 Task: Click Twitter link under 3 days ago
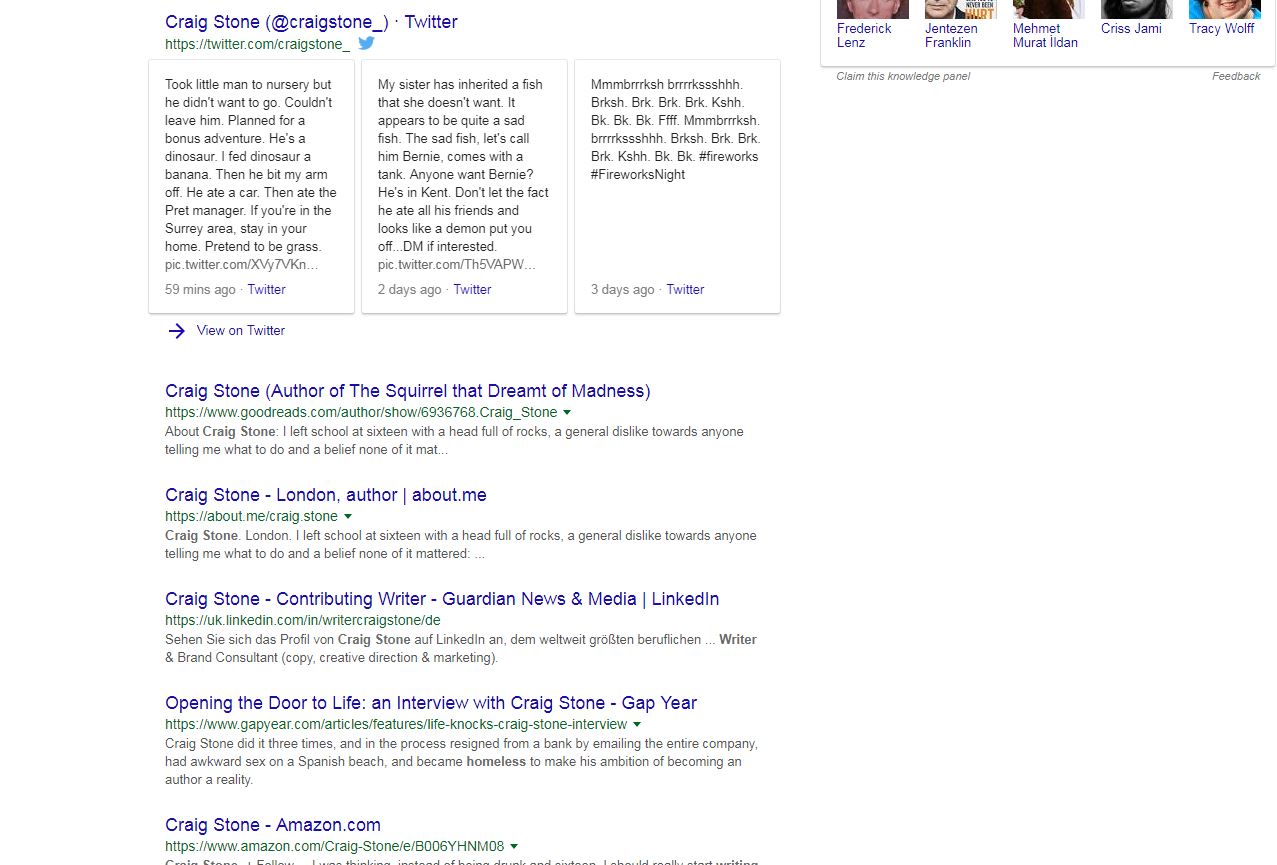tap(685, 290)
